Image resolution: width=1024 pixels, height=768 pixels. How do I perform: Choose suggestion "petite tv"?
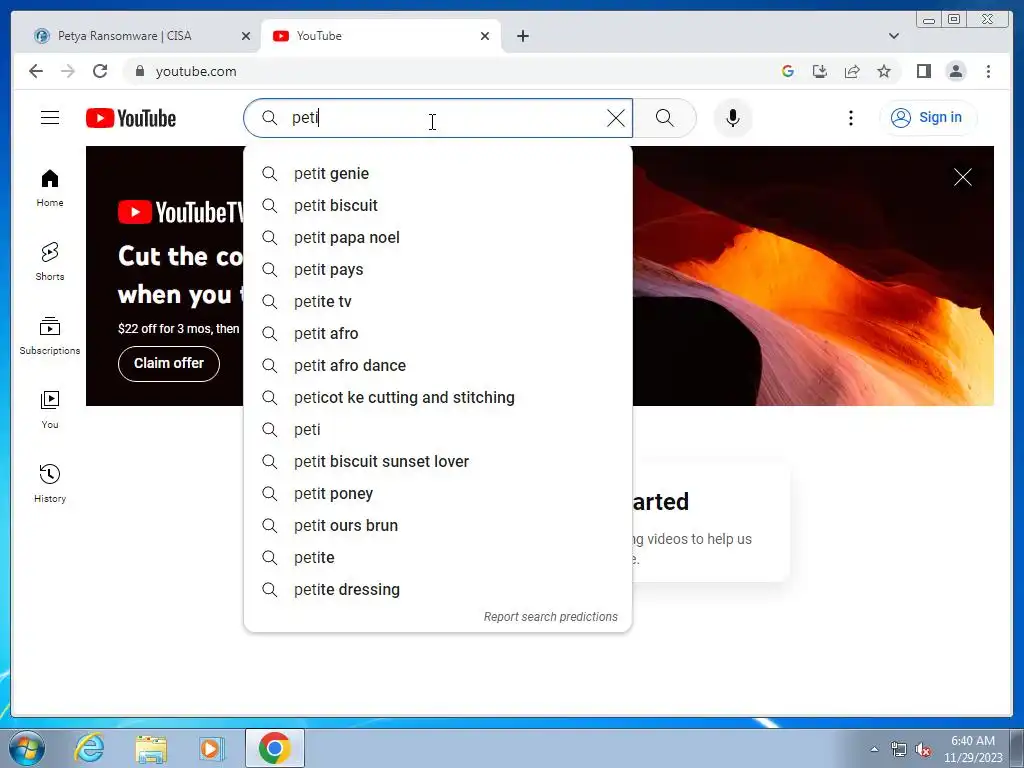coord(438,302)
